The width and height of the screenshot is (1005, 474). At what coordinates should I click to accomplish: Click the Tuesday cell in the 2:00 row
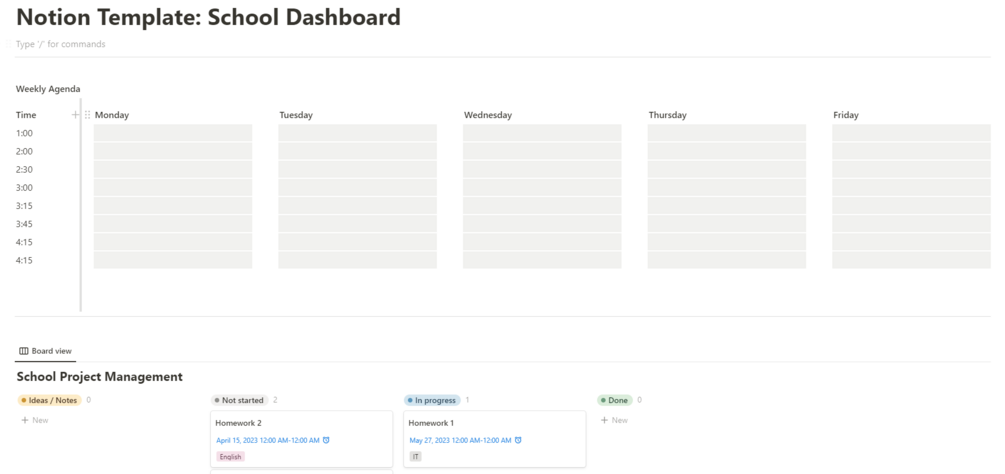click(358, 151)
